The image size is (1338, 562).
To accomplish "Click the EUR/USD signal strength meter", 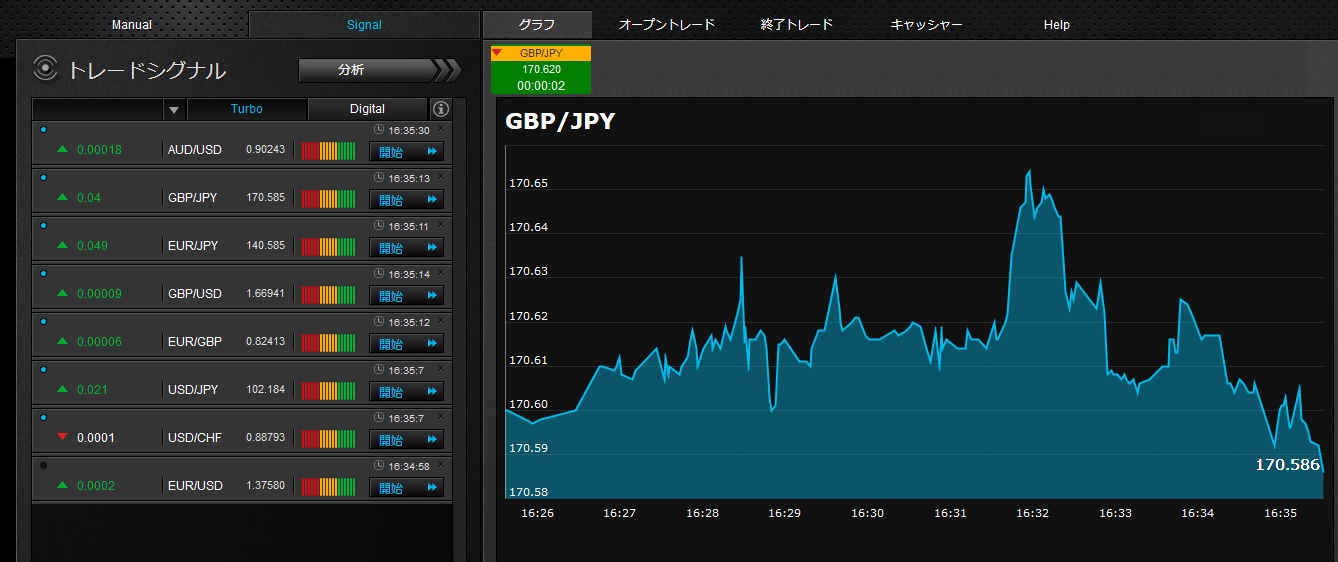I will tap(328, 487).
